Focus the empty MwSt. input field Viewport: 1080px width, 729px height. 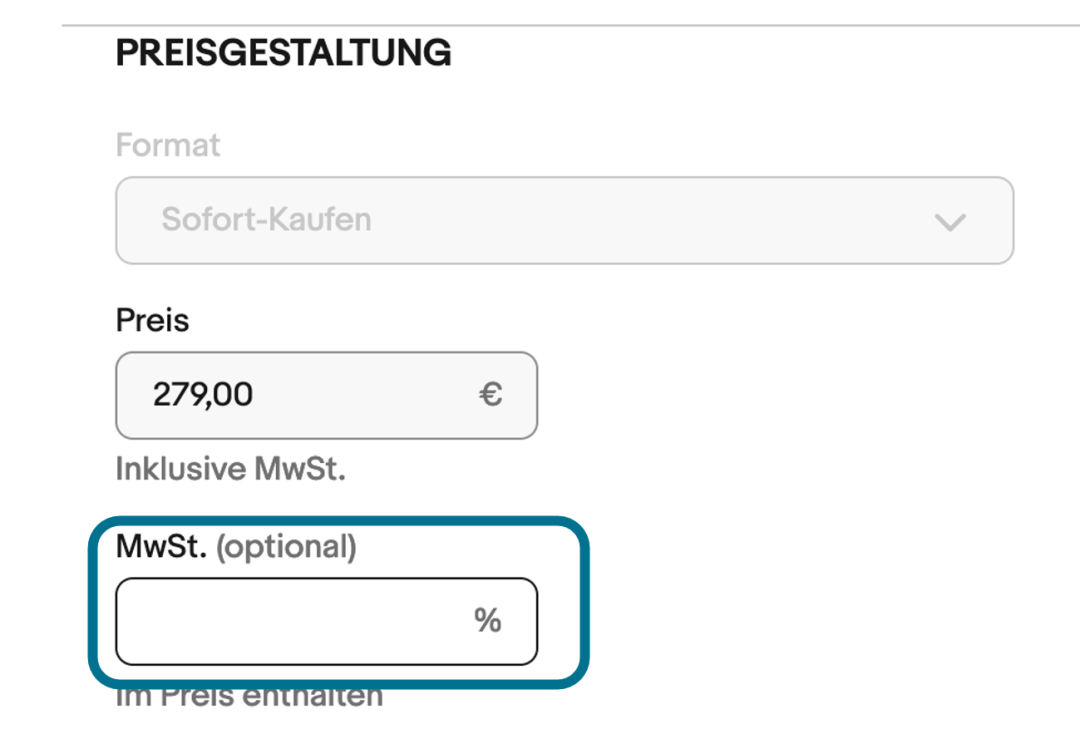(290, 621)
